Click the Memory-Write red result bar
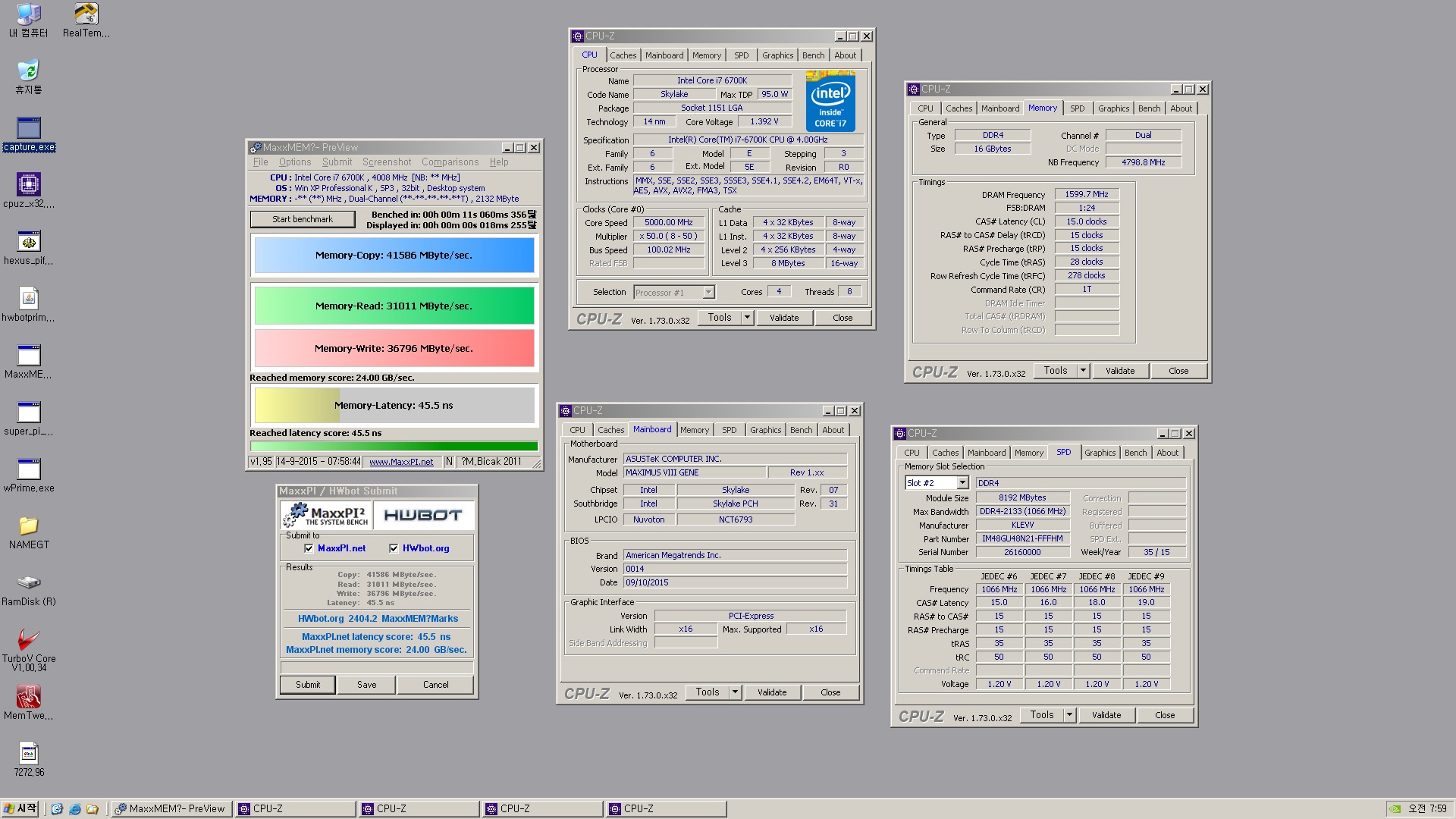This screenshot has width=1456, height=819. pyautogui.click(x=394, y=349)
